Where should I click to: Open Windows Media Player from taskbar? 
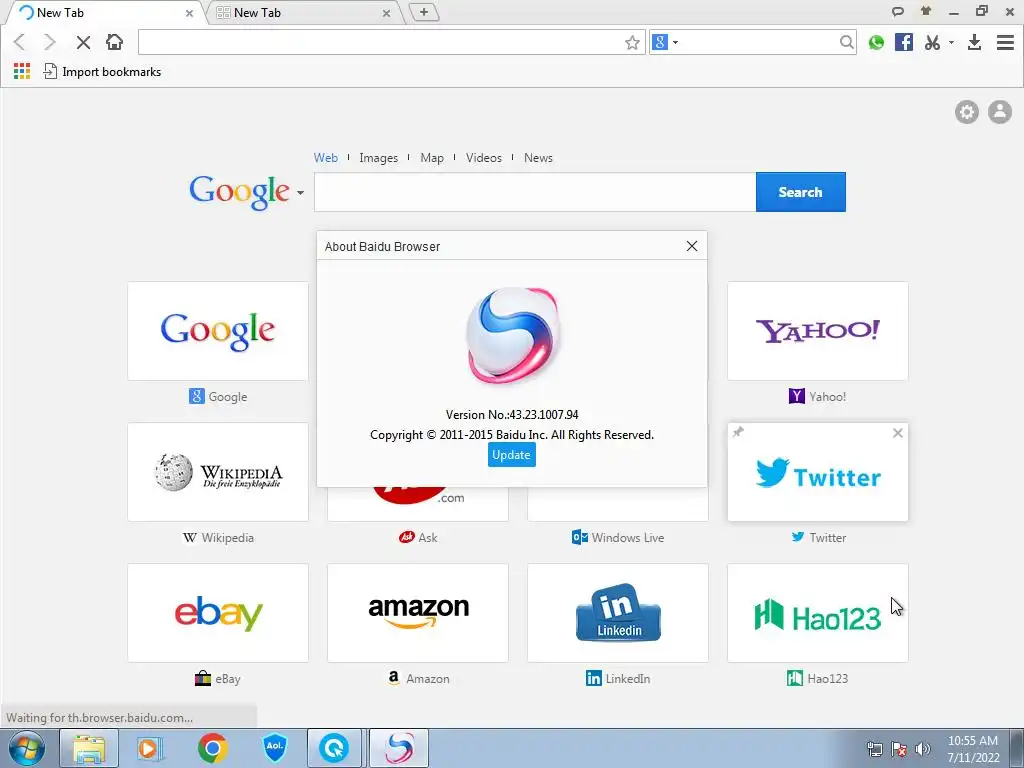(x=150, y=749)
